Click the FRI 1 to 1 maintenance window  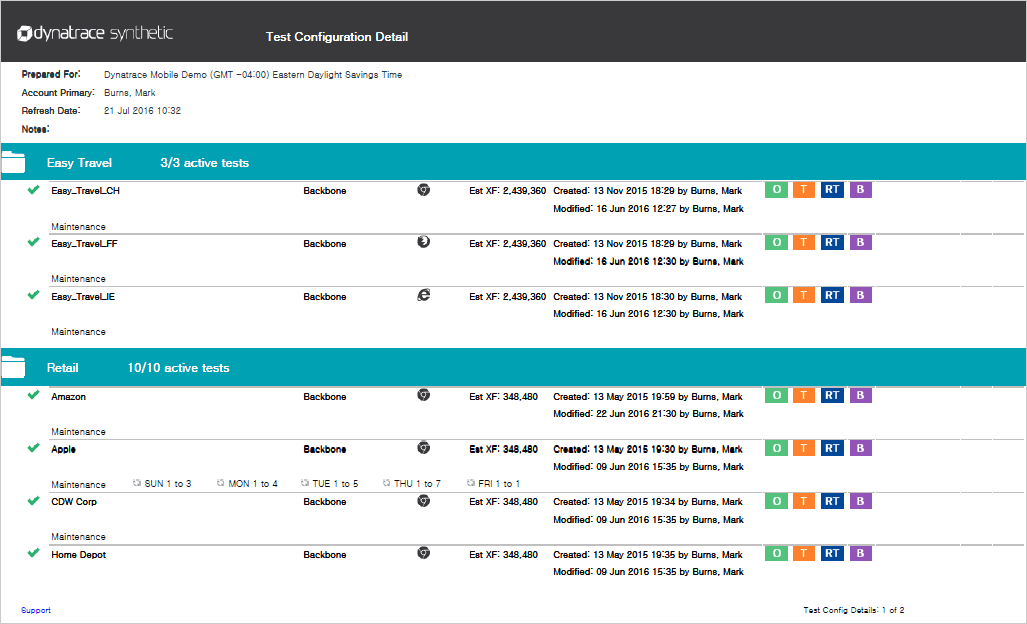[x=493, y=484]
